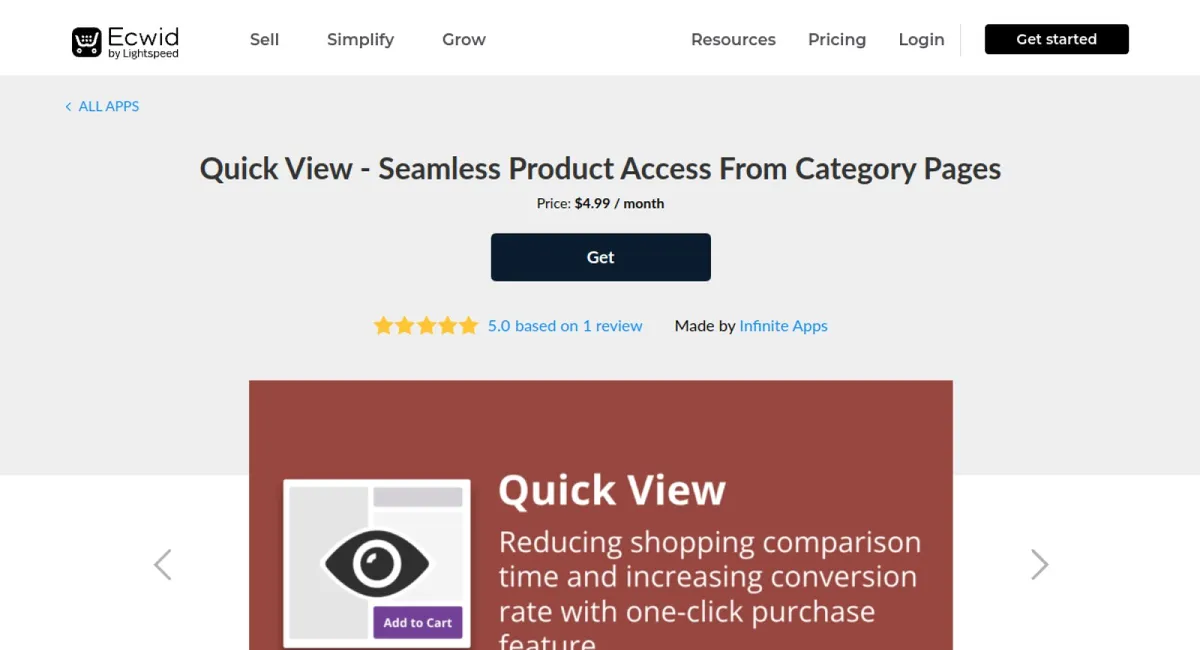Select Pricing in the navigation bar

[x=837, y=39]
